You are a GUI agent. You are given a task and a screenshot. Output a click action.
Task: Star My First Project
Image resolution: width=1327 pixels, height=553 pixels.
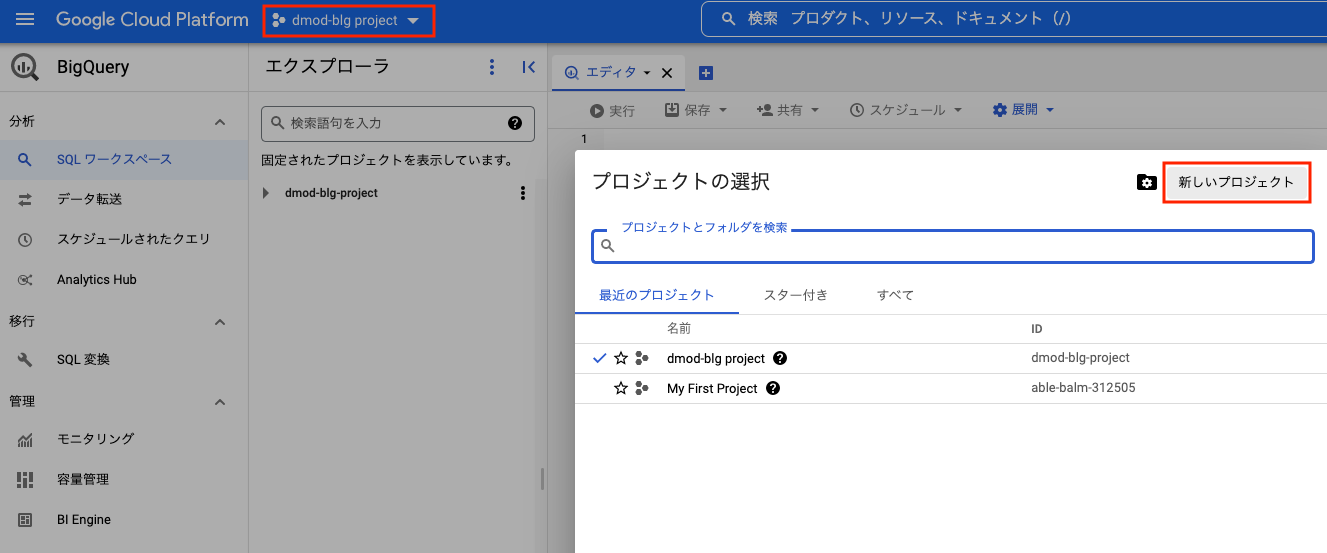tap(621, 388)
